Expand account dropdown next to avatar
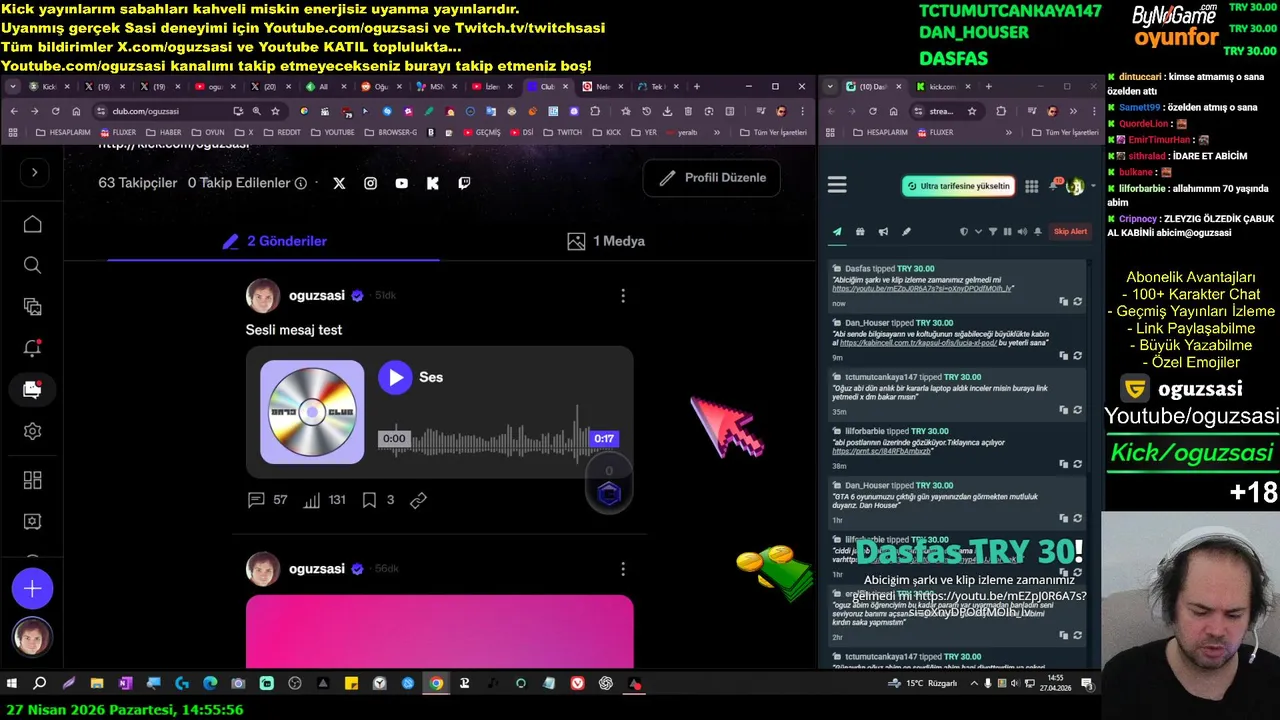1280x720 pixels. (1093, 187)
